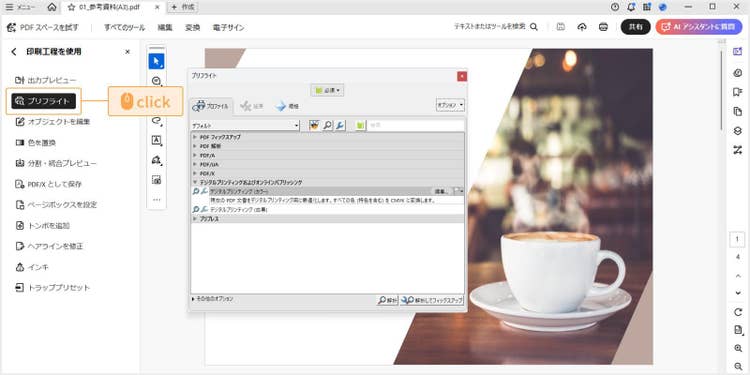The height and width of the screenshot is (375, 750).
Task: Select デジタルプリンティング (白黒) profile
Action: pos(327,210)
